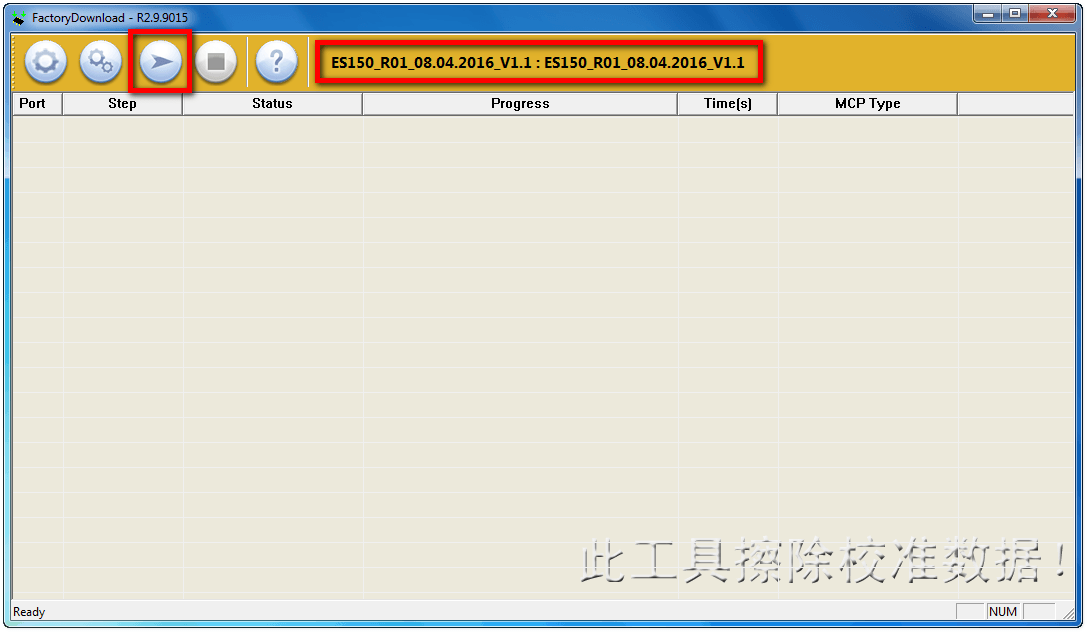Click the MCP Type column header

pos(867,104)
